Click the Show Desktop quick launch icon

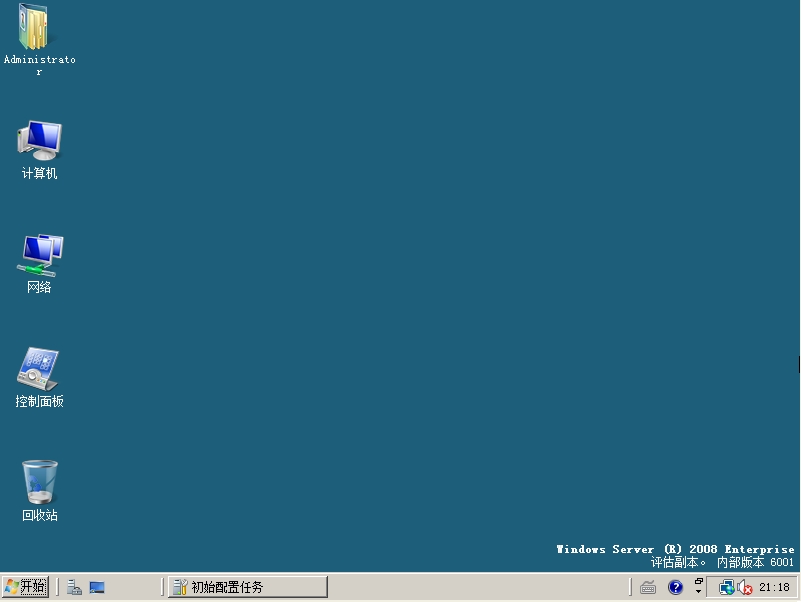click(97, 587)
